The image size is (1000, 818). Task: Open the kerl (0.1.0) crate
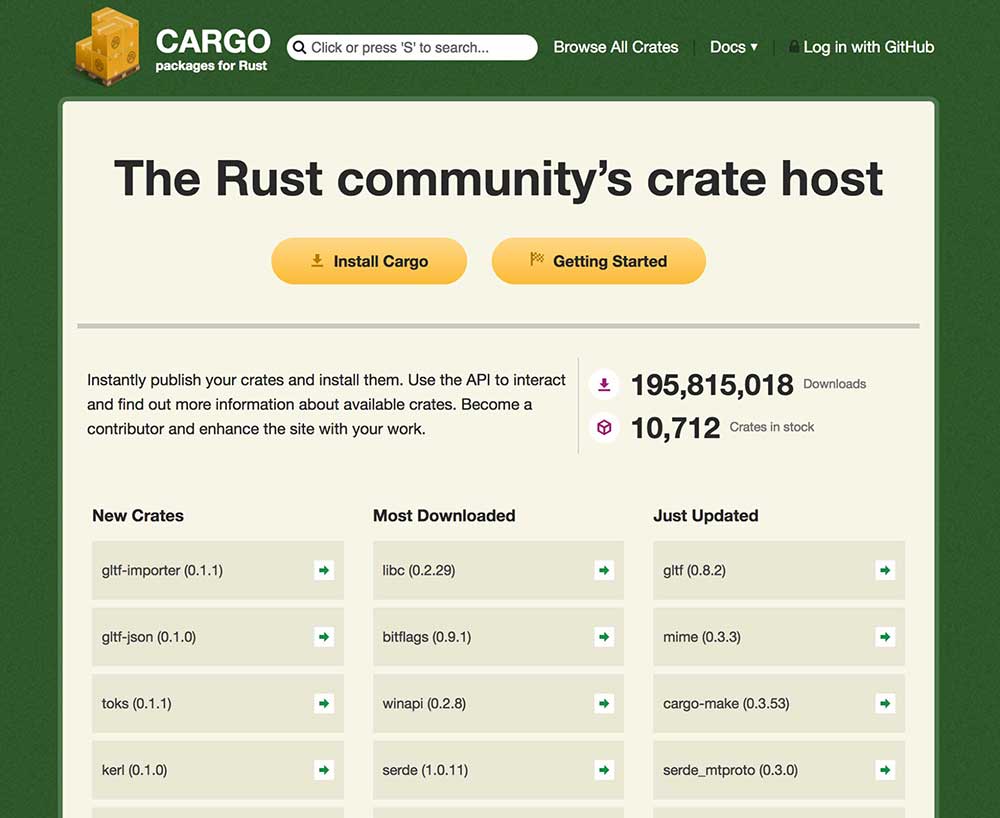click(217, 770)
